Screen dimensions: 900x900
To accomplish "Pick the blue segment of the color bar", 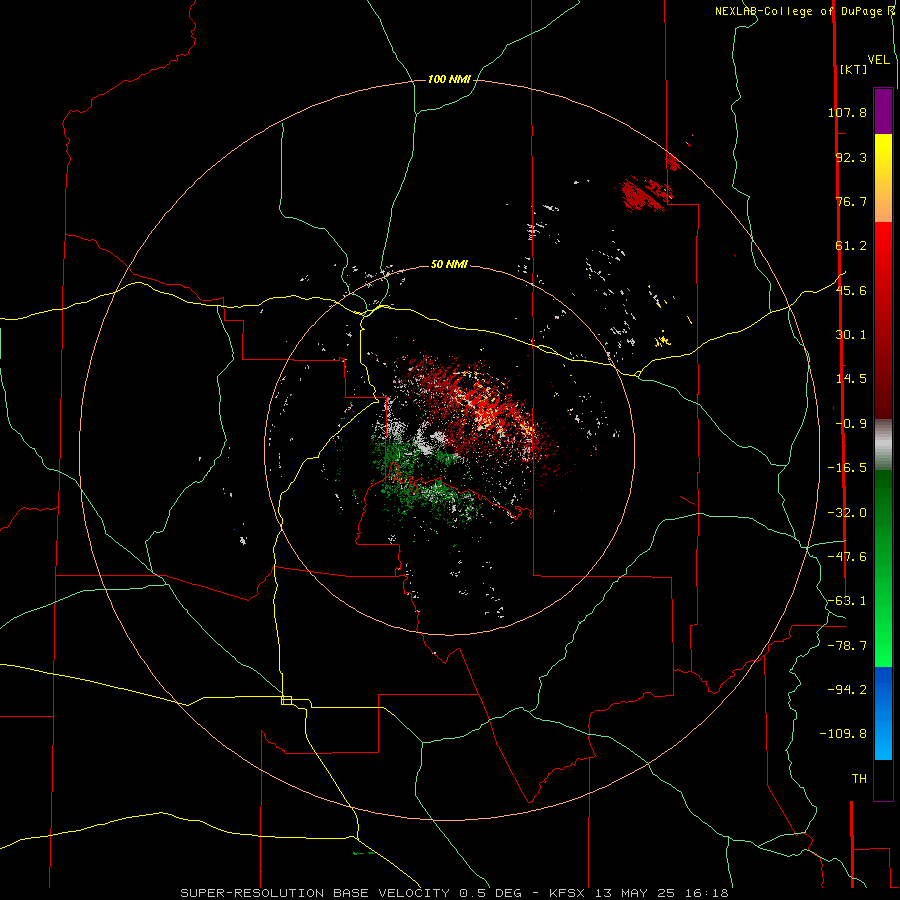I will point(883,713).
